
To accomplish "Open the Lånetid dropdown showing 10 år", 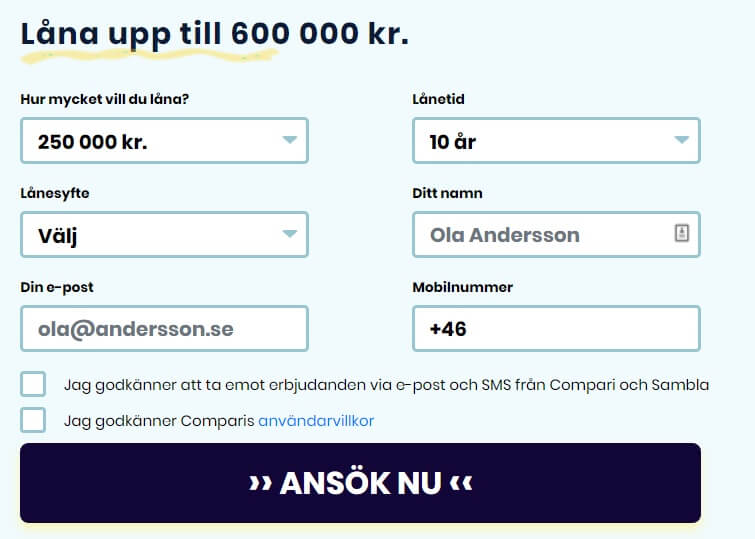I will [x=556, y=141].
